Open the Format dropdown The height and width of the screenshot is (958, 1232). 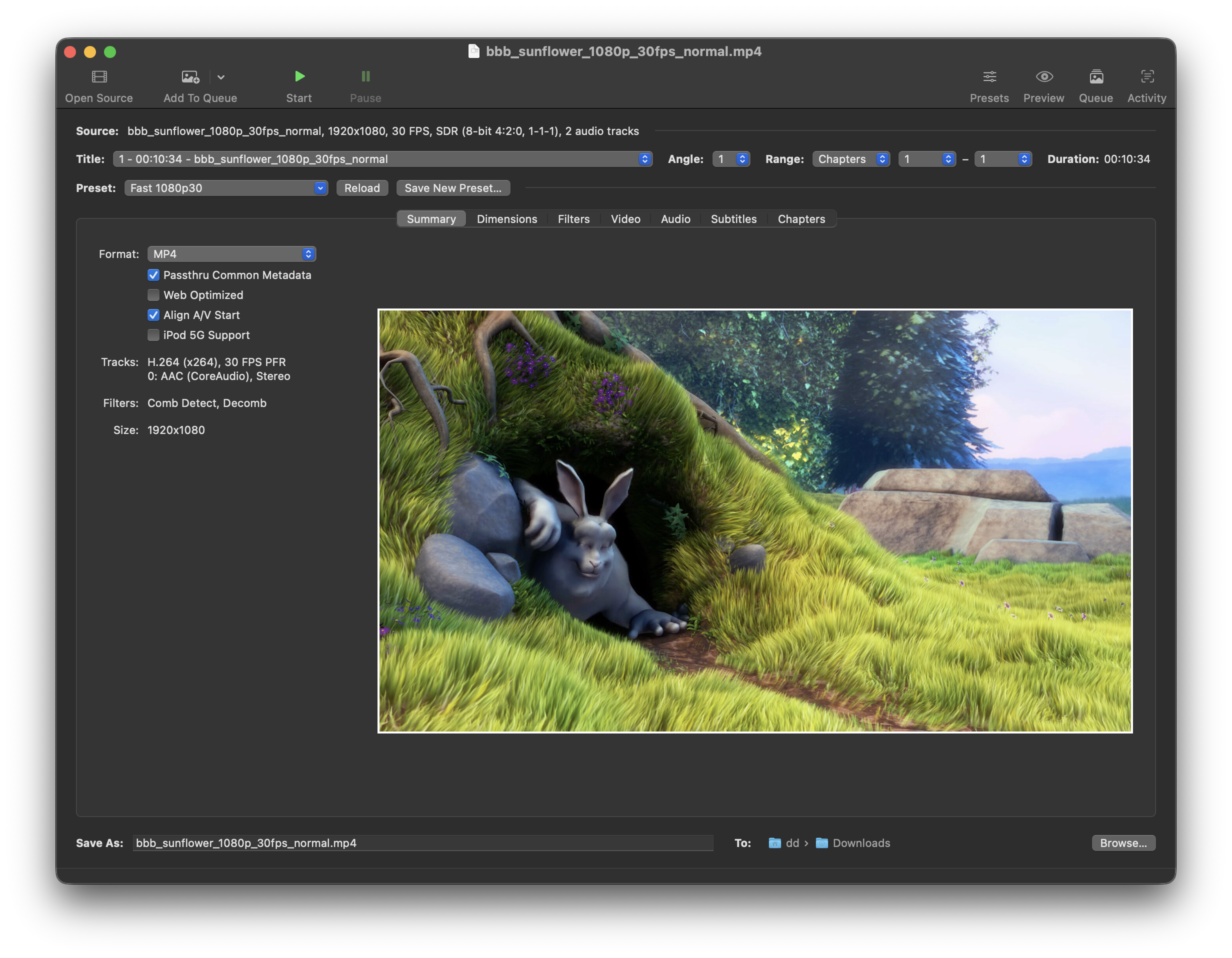(x=232, y=254)
